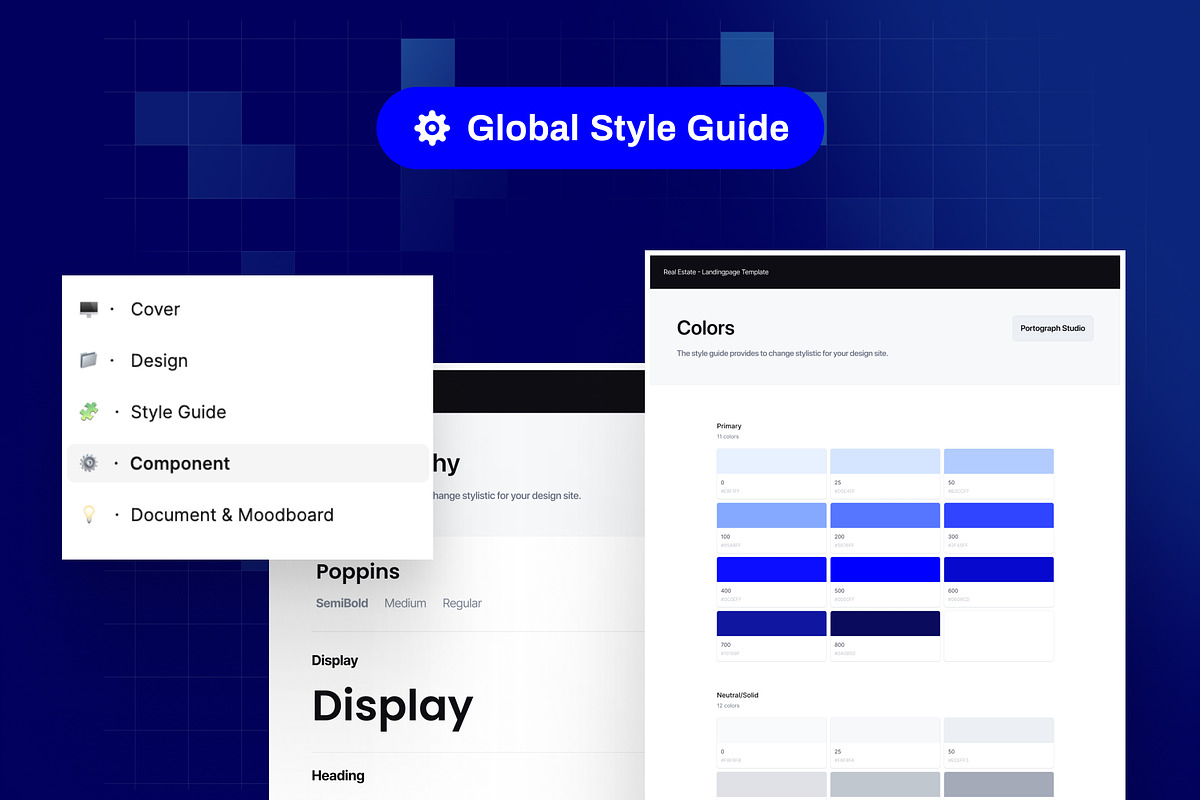Click the Global Style Guide badge
The image size is (1200, 800).
(x=600, y=128)
